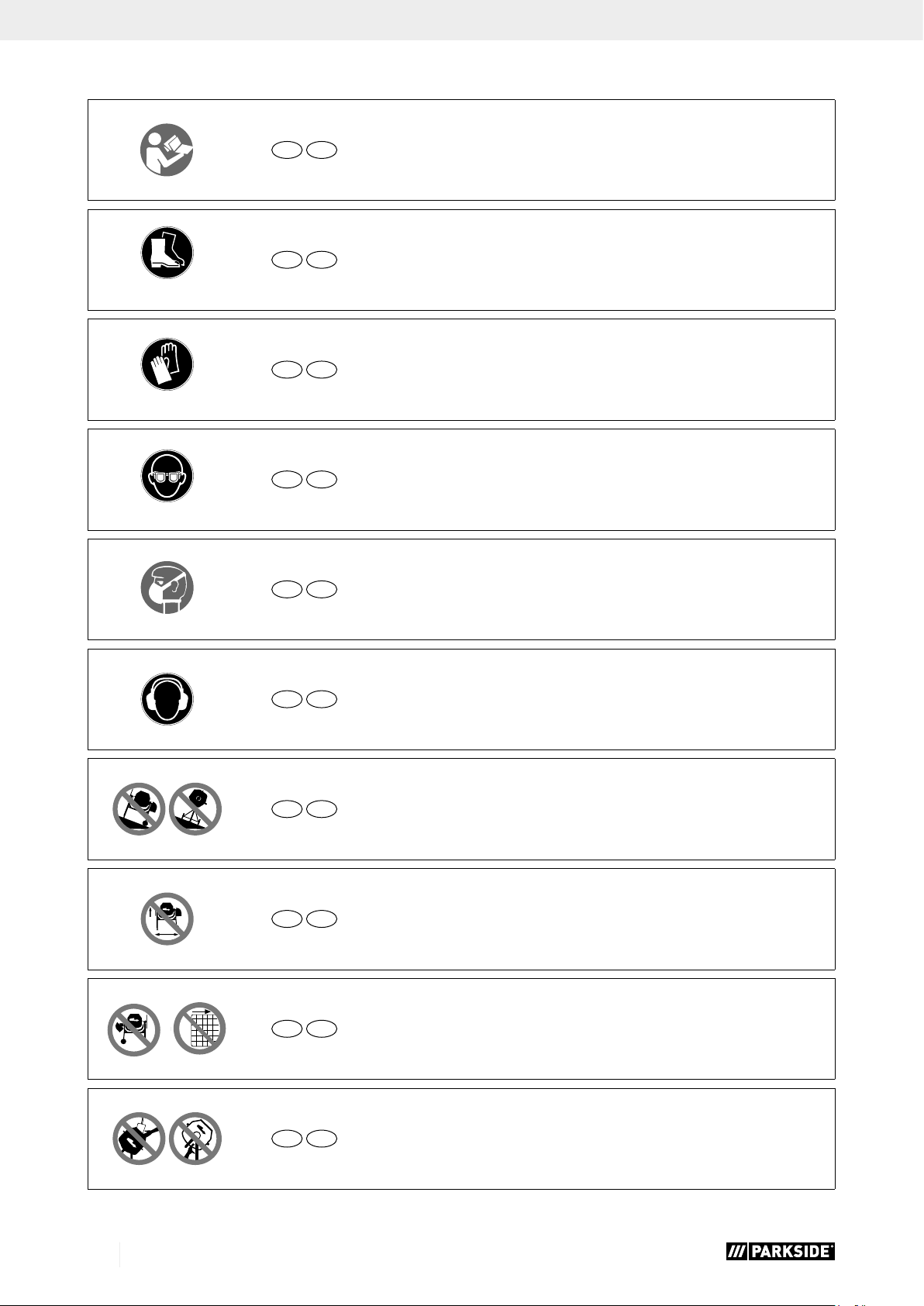
Task: Select the grid mesh prohibition symbol
Action: click(199, 1029)
